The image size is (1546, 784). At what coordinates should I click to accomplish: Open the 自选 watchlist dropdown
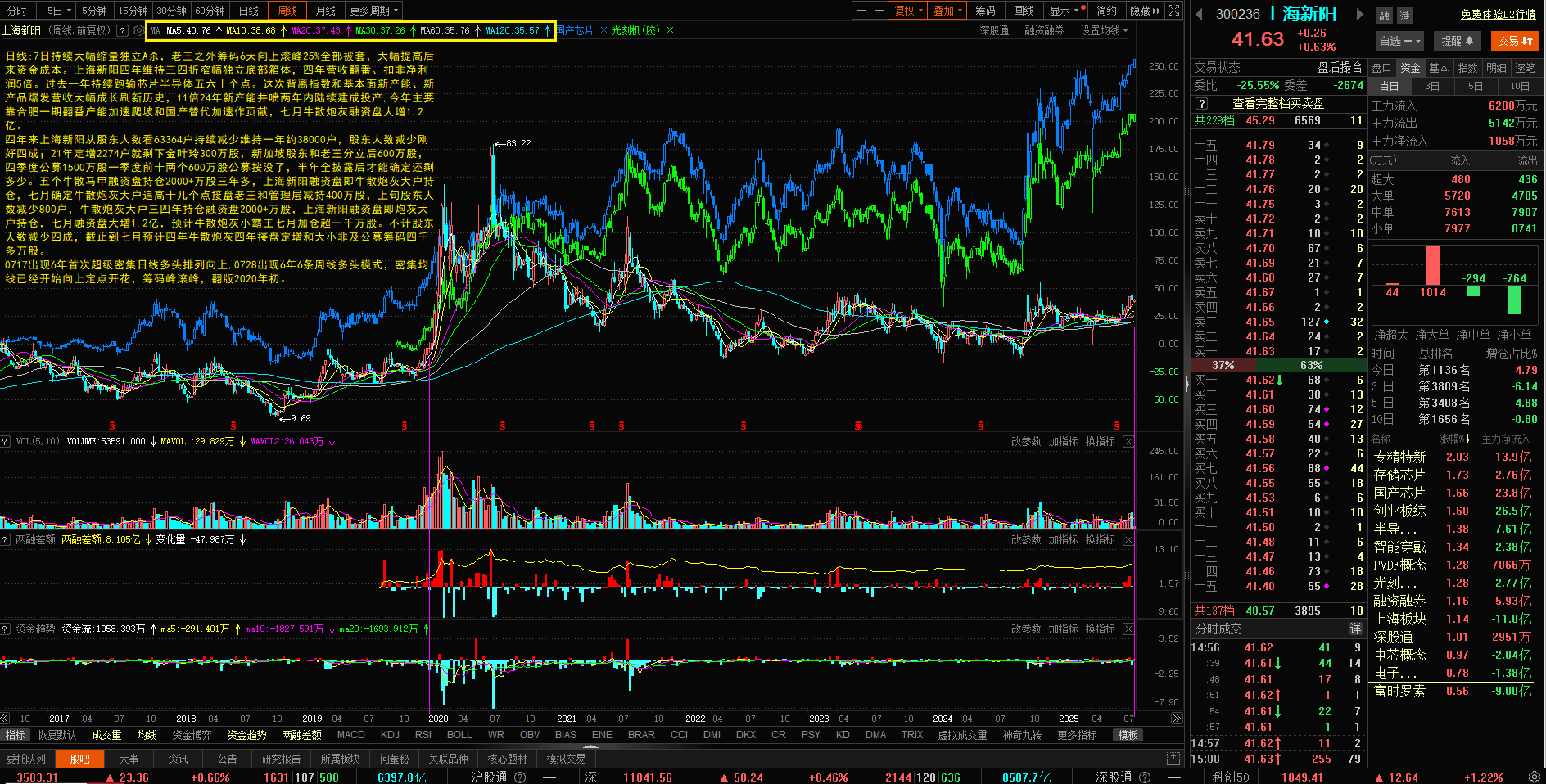click(1399, 40)
